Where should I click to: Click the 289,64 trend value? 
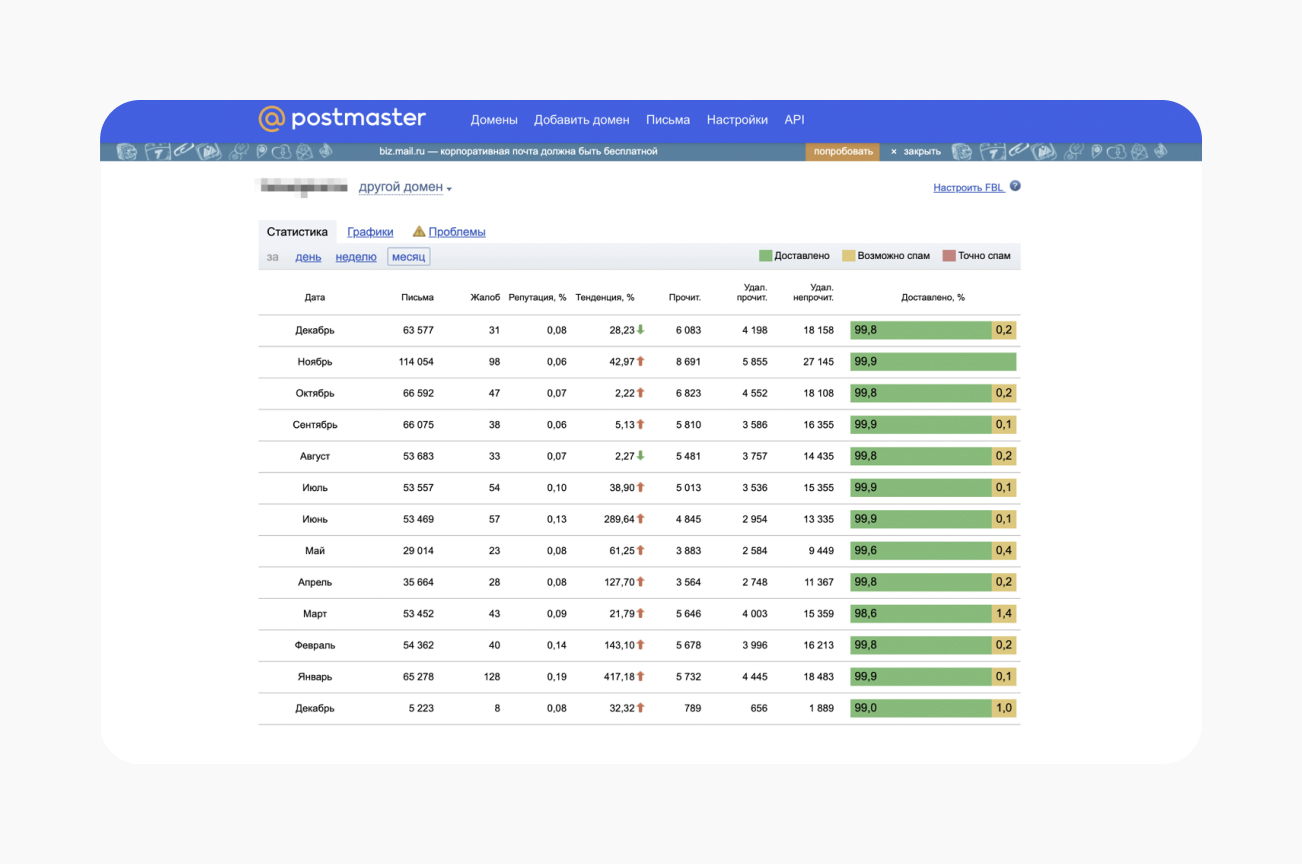[x=619, y=519]
